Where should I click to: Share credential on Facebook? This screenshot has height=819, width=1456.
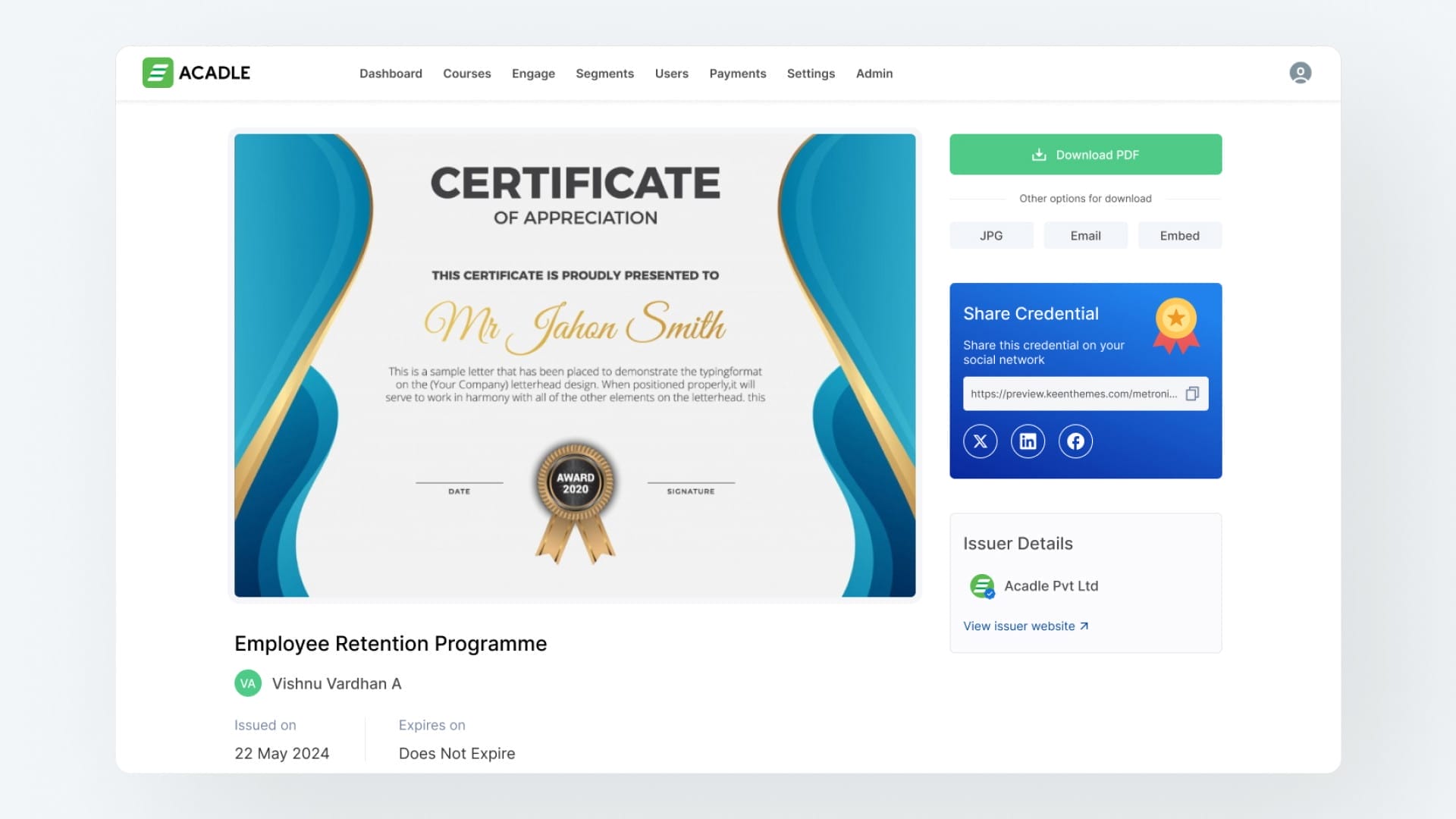(1075, 441)
